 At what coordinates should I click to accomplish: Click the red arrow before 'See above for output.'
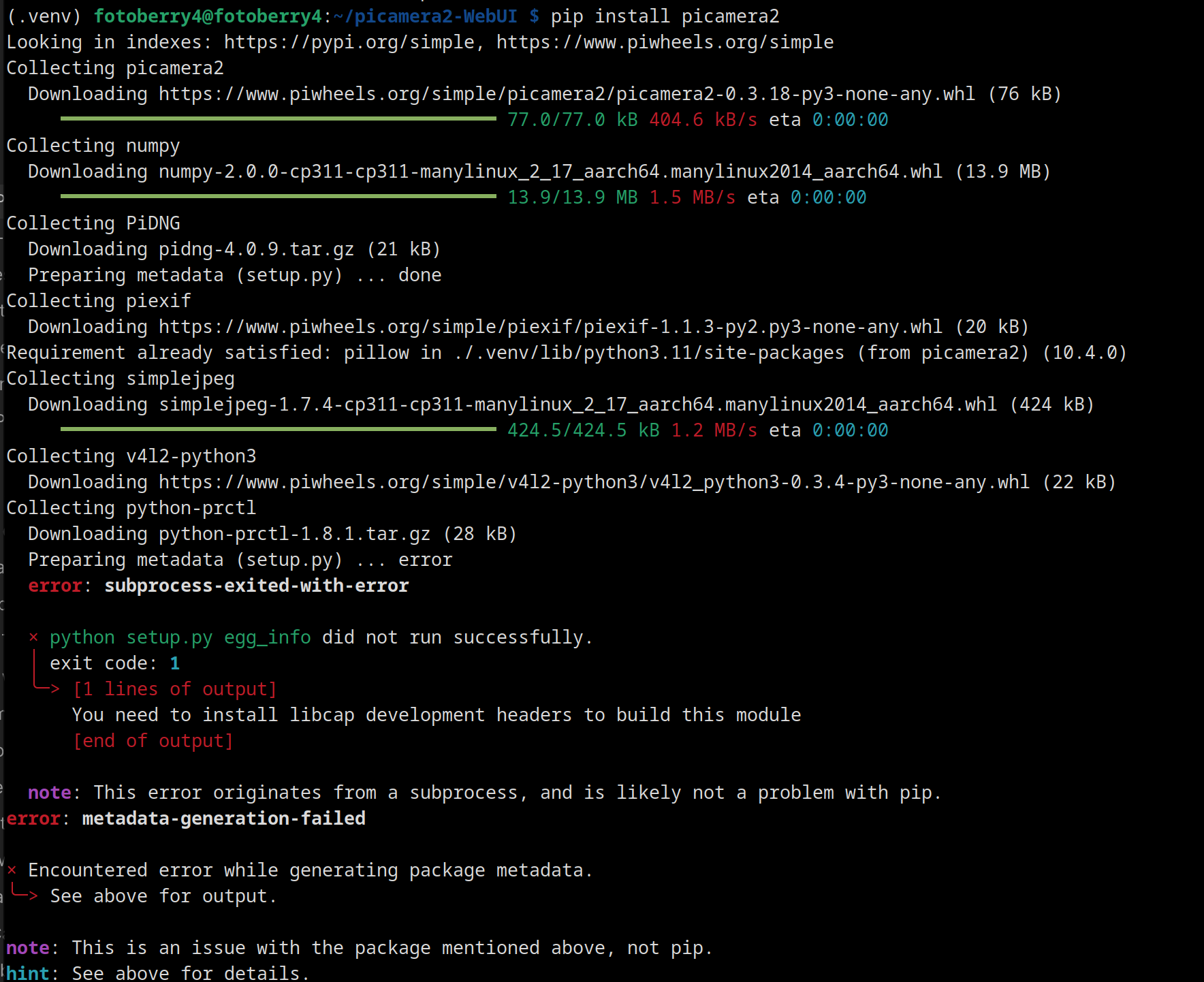tap(25, 896)
